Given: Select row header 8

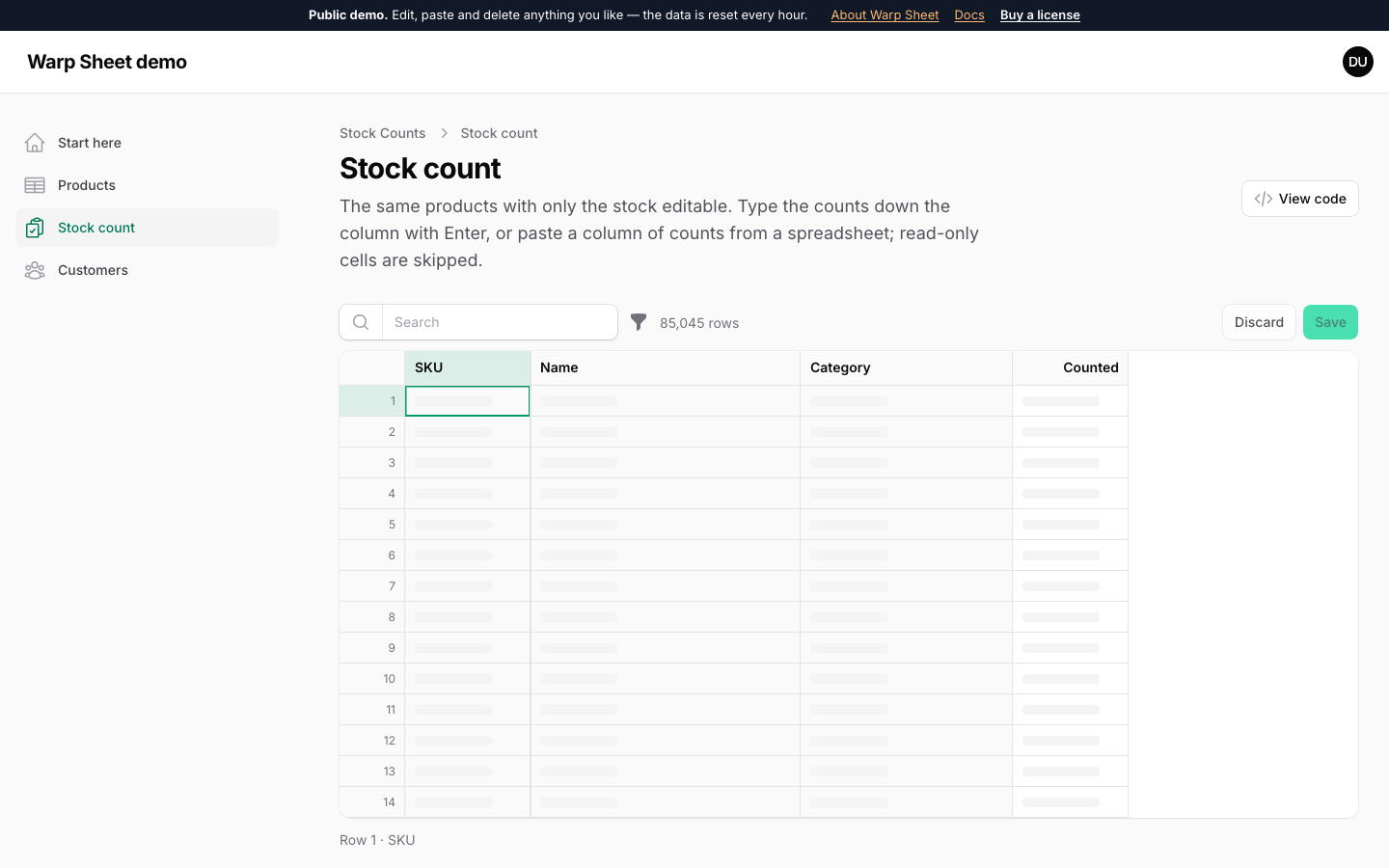Looking at the screenshot, I should click(372, 617).
